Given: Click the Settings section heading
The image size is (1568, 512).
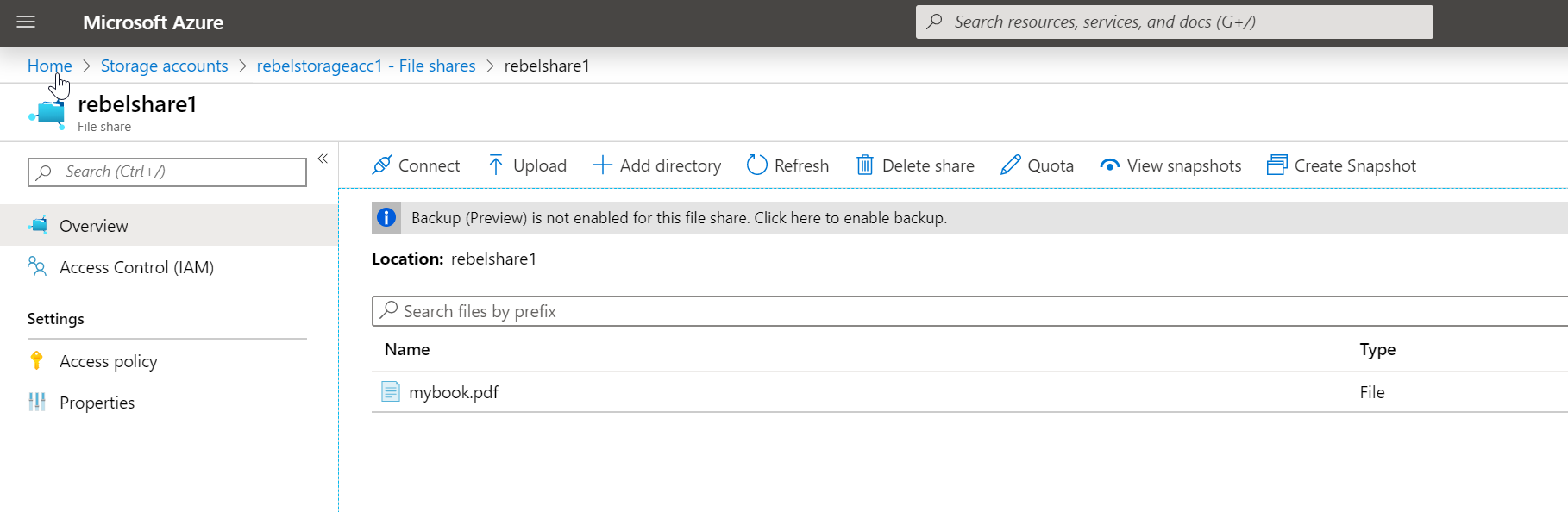Looking at the screenshot, I should click(56, 319).
